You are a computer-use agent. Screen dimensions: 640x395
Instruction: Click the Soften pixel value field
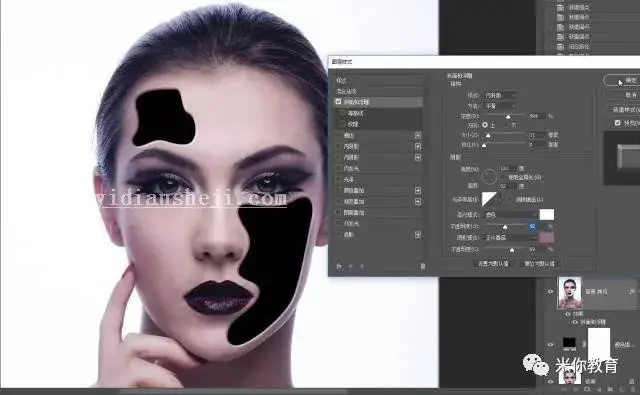(x=537, y=144)
